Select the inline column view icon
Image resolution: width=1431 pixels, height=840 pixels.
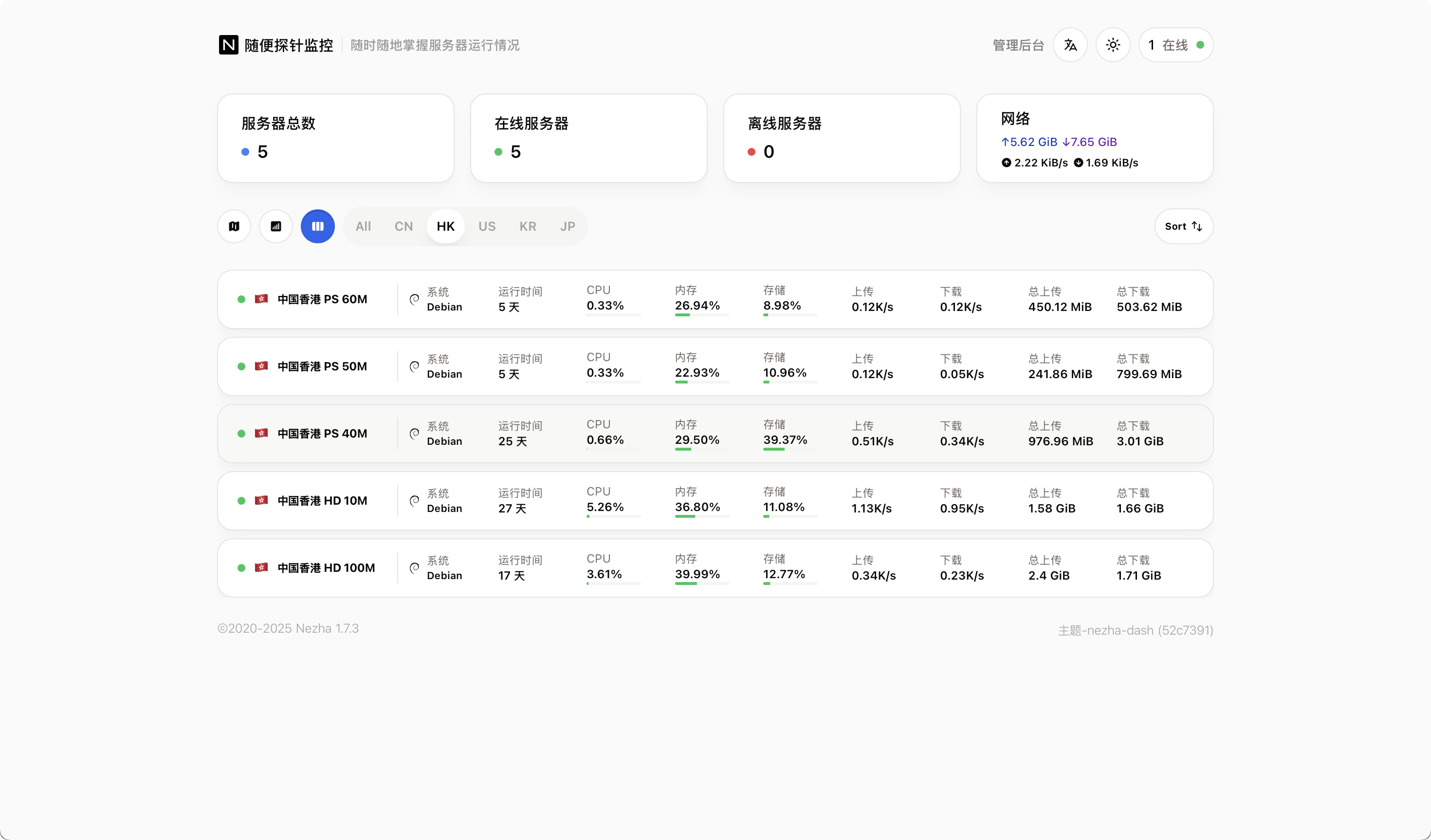(x=317, y=226)
